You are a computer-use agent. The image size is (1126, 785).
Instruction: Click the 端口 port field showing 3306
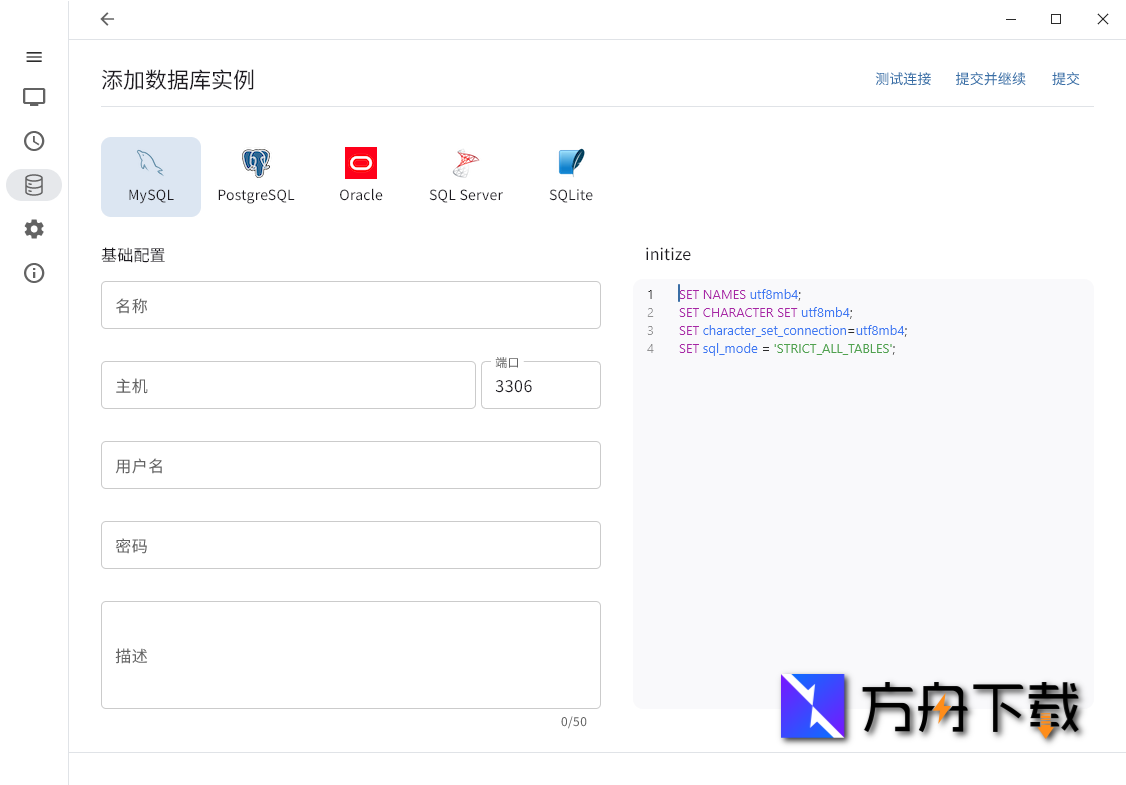[540, 386]
